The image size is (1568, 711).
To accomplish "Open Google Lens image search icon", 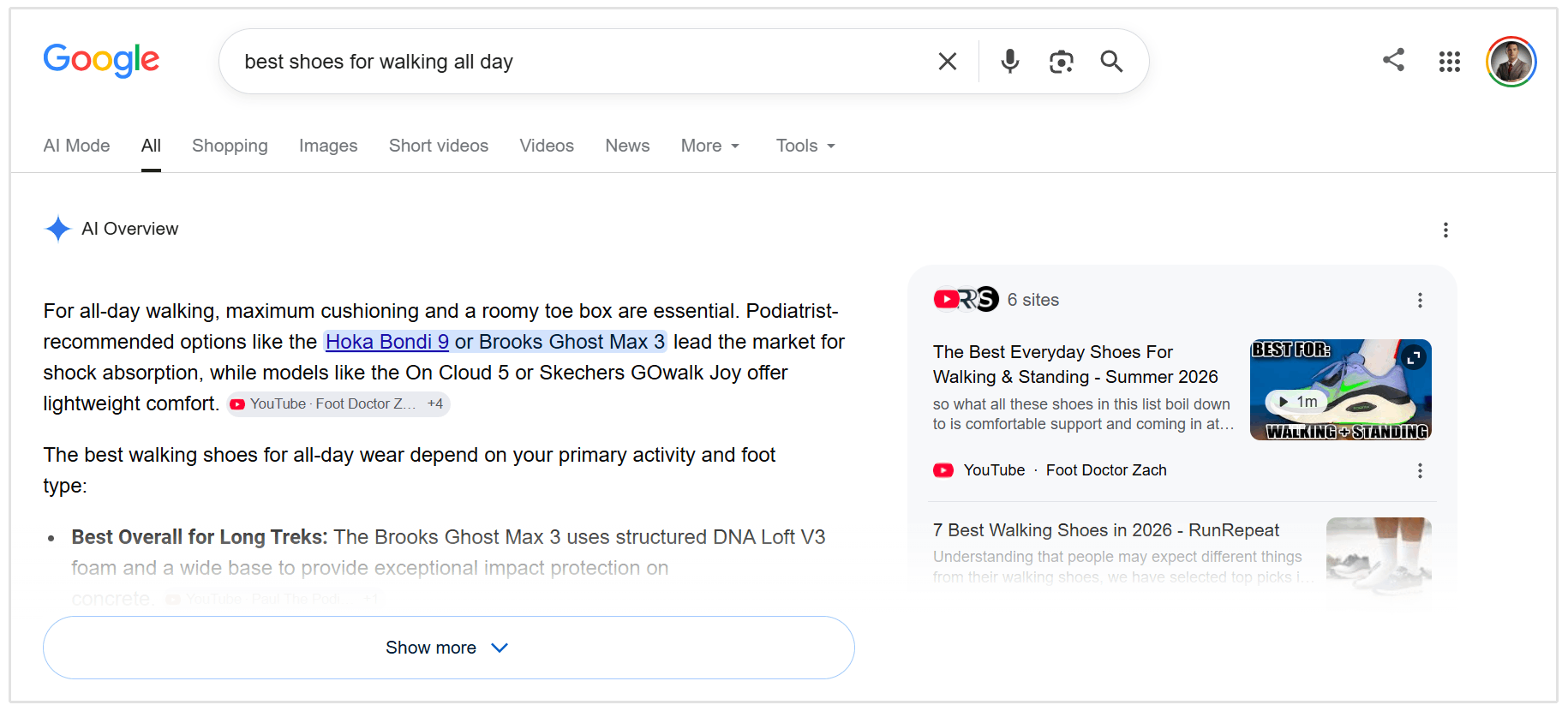I will (1061, 62).
